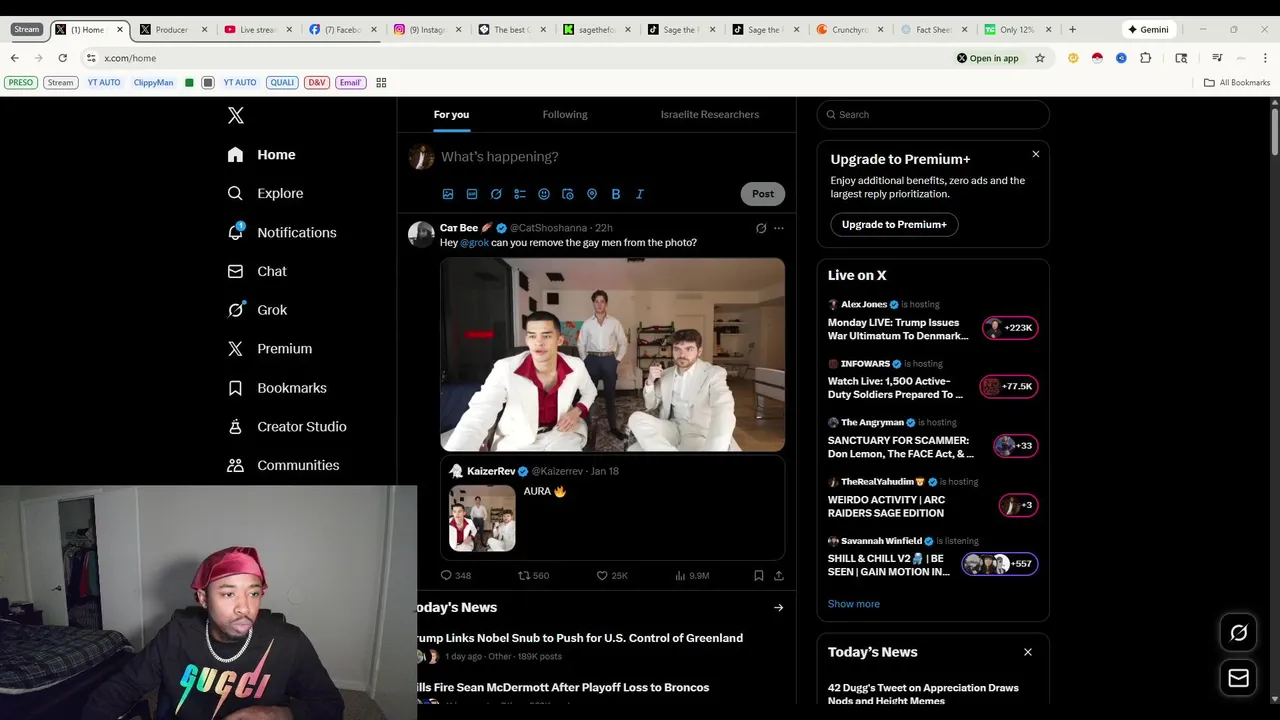The image size is (1280, 720).
Task: Open the more options menu on Cat Bee's post
Action: point(779,228)
